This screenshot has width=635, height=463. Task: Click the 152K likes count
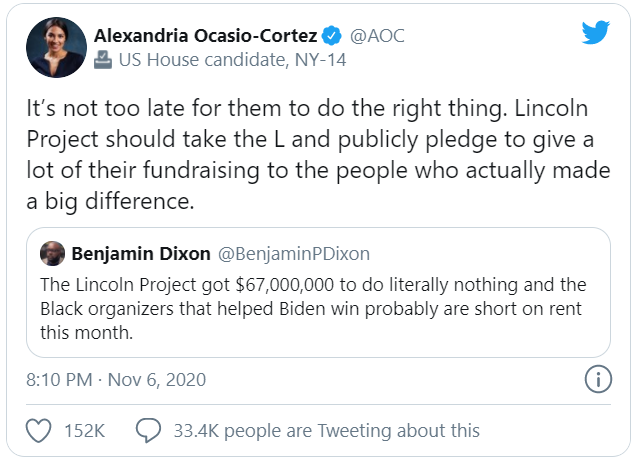tap(85, 431)
